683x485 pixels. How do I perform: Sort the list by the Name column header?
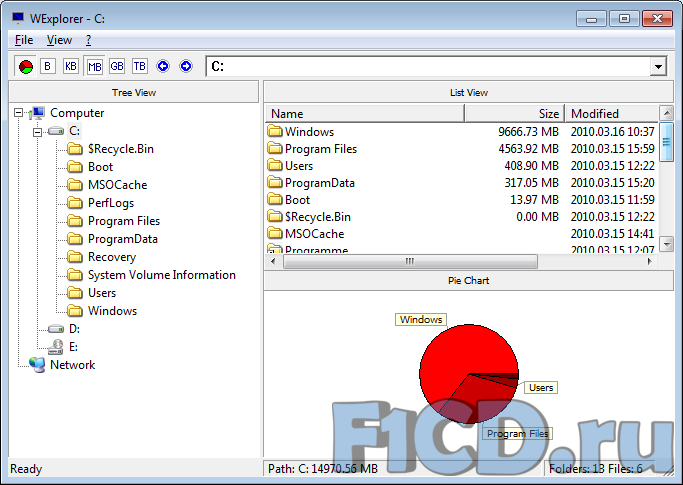[365, 114]
